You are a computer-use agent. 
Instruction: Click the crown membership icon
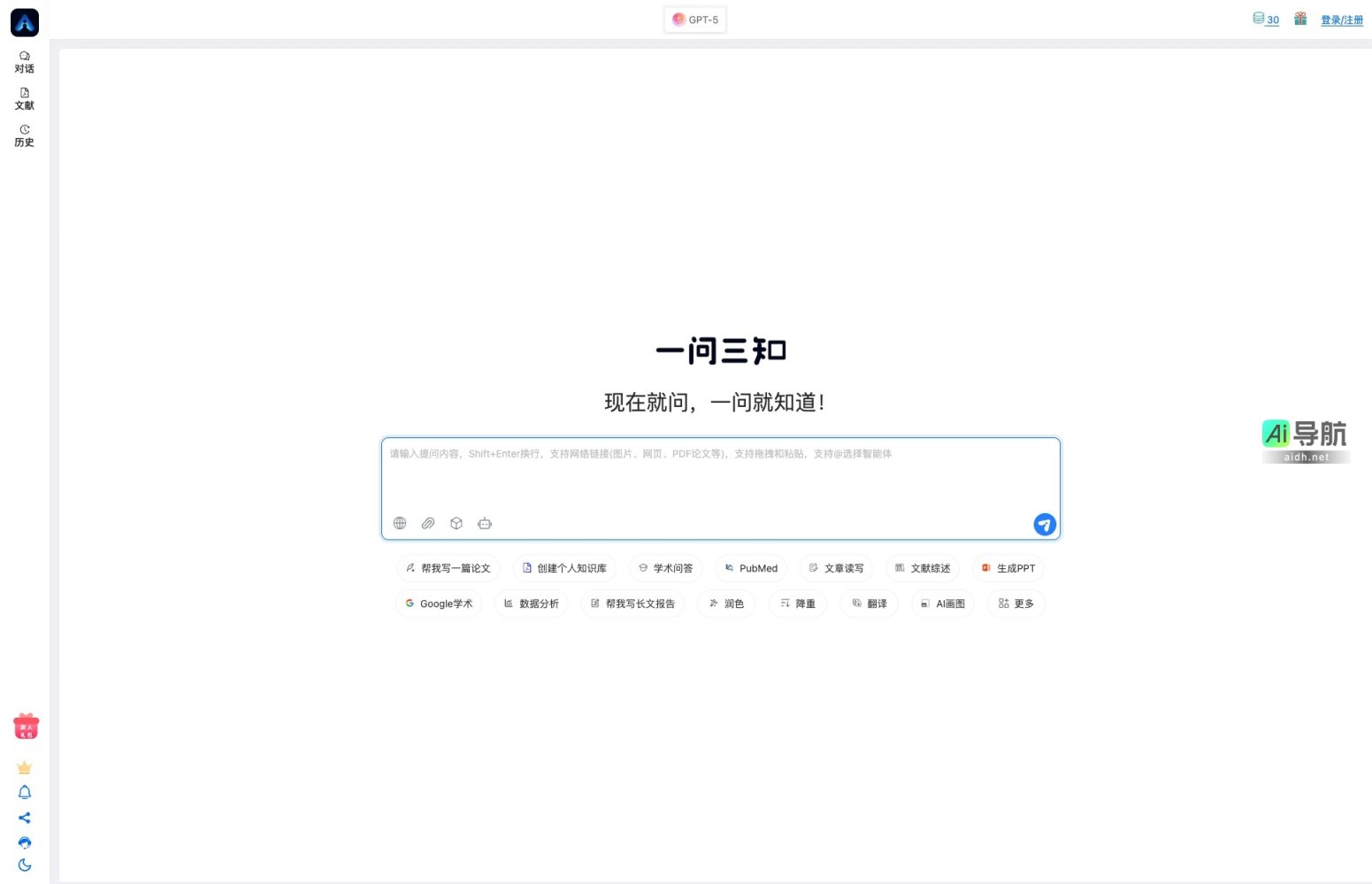coord(24,767)
